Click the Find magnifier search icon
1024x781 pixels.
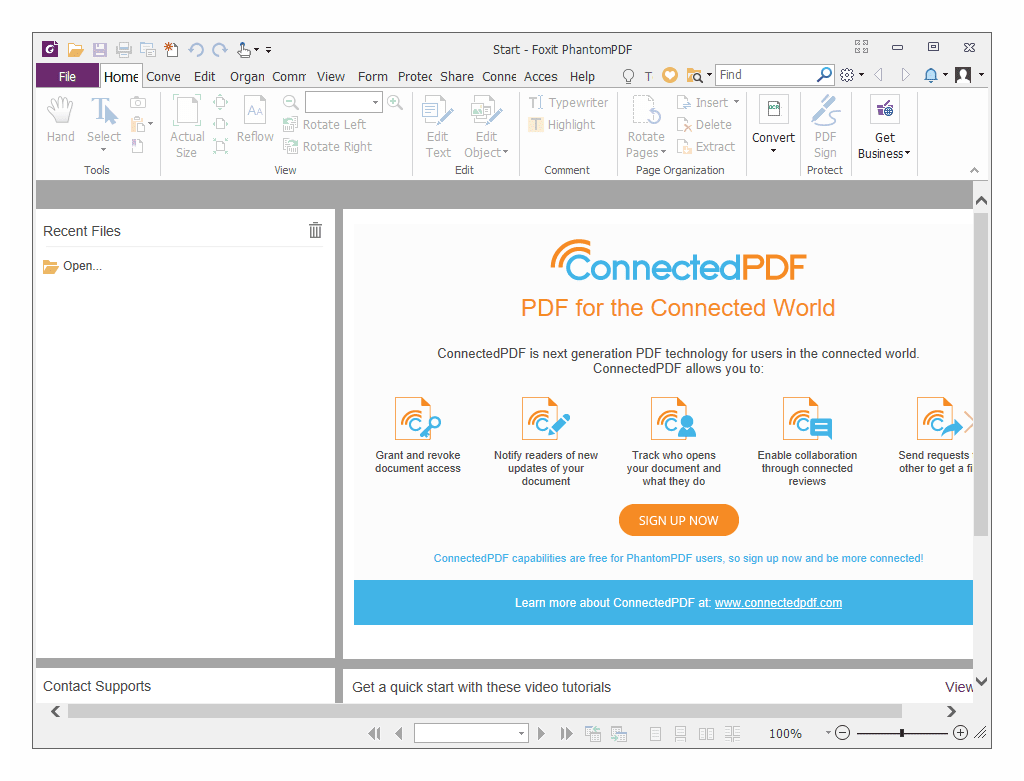[x=825, y=75]
